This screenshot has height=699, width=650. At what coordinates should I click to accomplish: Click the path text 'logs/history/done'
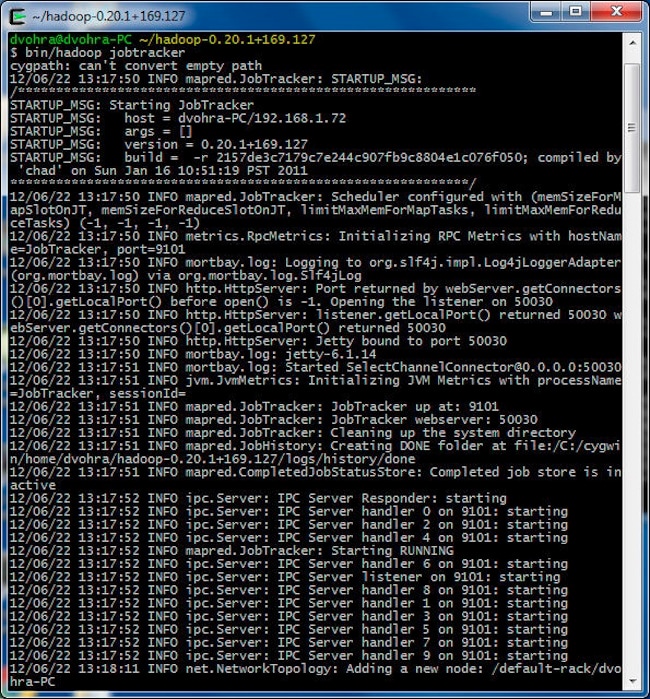point(350,459)
